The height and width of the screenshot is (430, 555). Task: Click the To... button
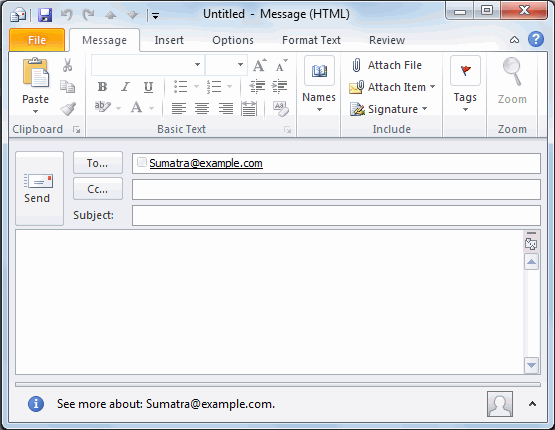click(98, 163)
